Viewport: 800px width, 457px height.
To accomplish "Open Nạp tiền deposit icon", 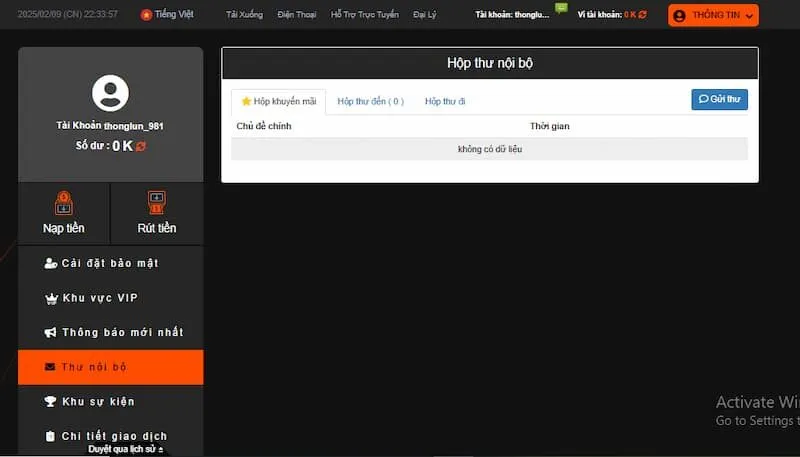I will [x=63, y=204].
